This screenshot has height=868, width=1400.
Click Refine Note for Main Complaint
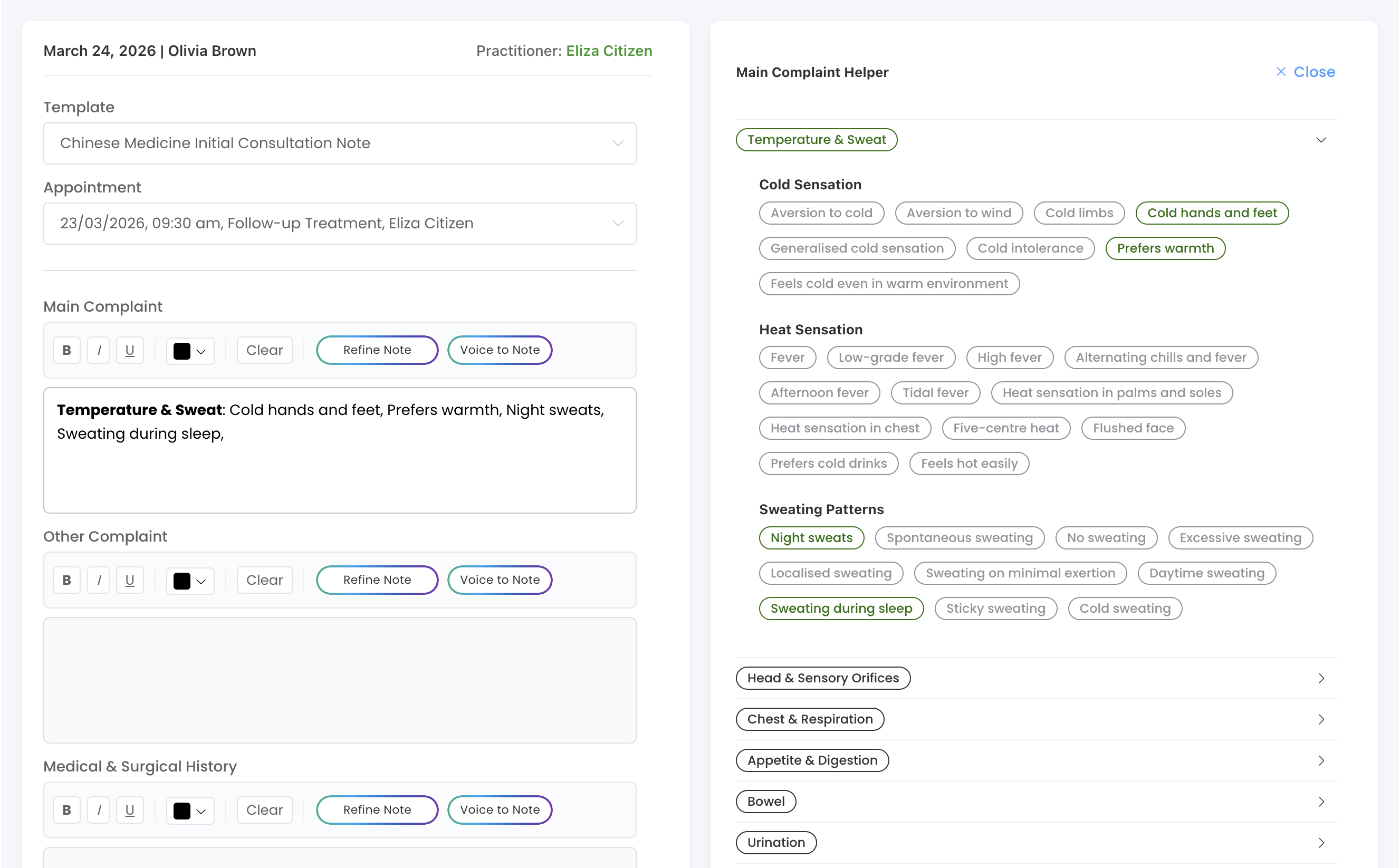click(x=377, y=350)
